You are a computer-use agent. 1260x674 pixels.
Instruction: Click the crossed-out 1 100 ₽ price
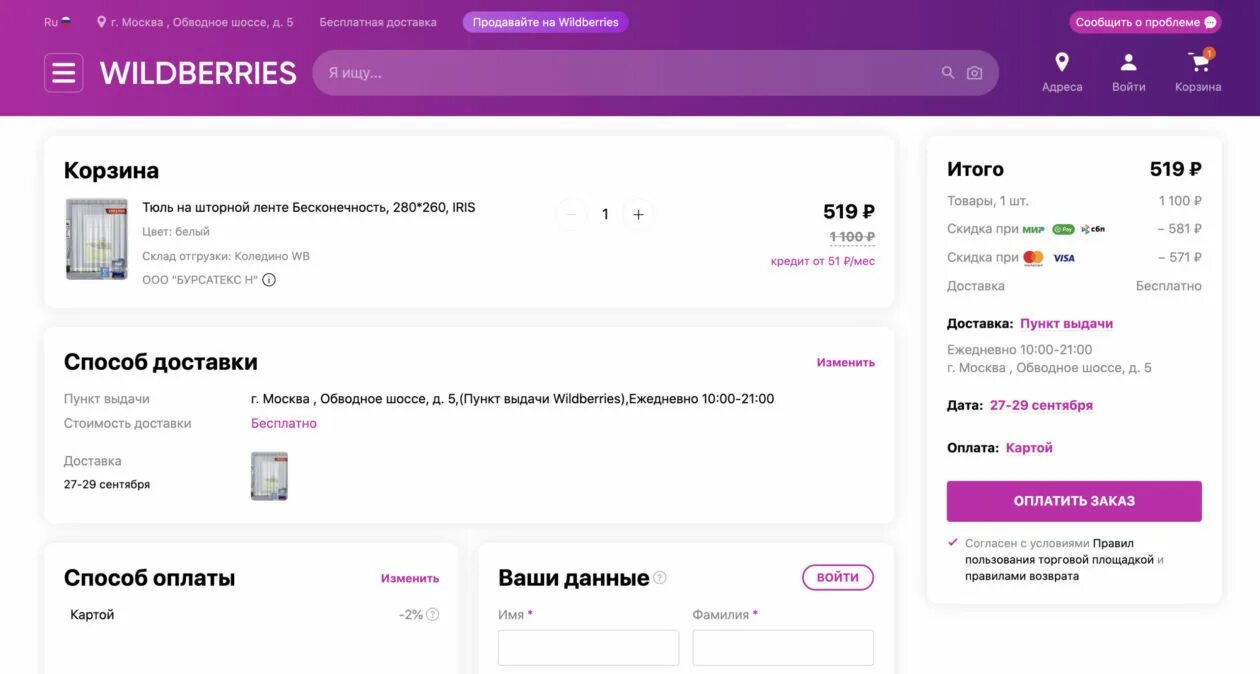click(852, 237)
